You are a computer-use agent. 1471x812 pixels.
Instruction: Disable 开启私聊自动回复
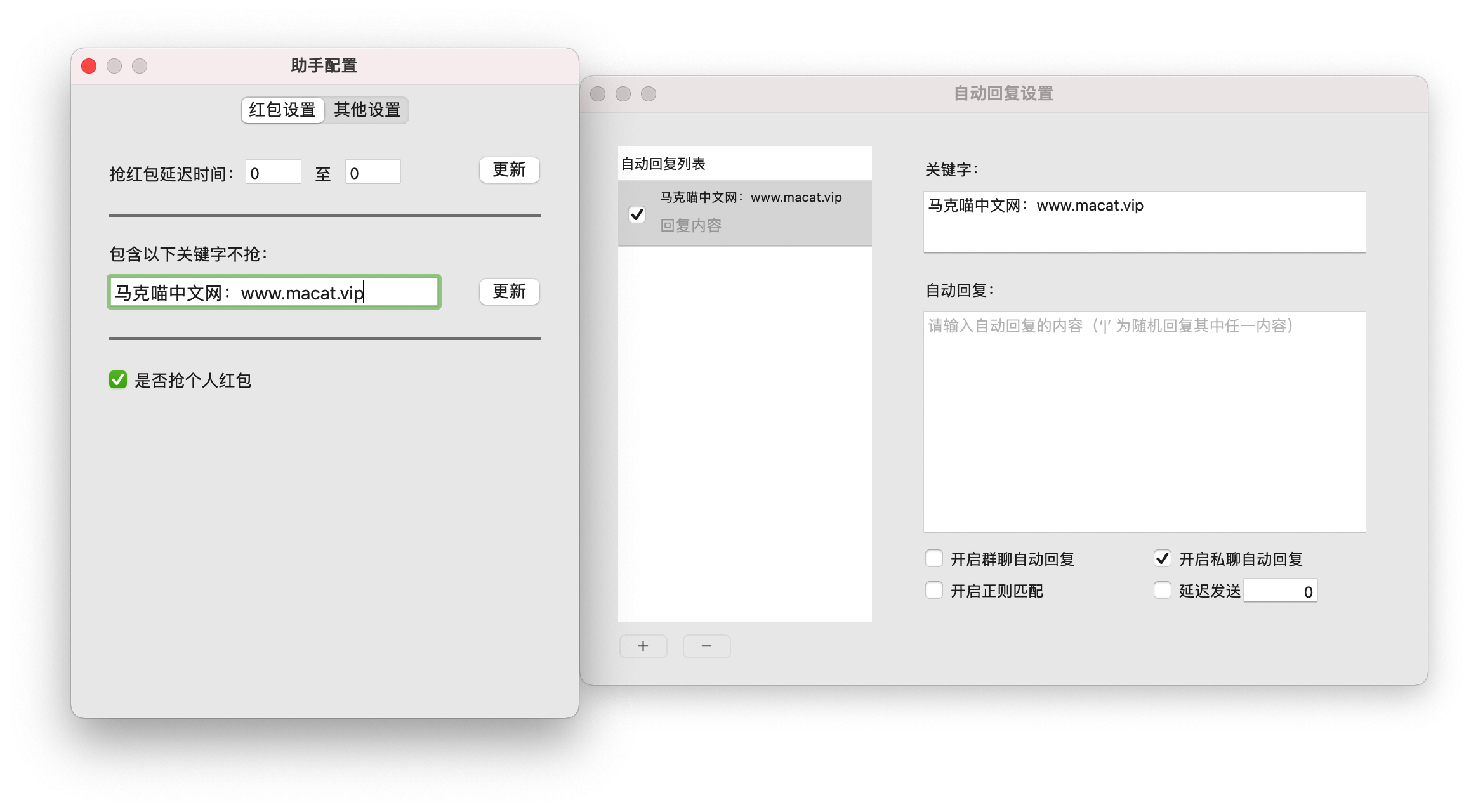(x=1163, y=558)
